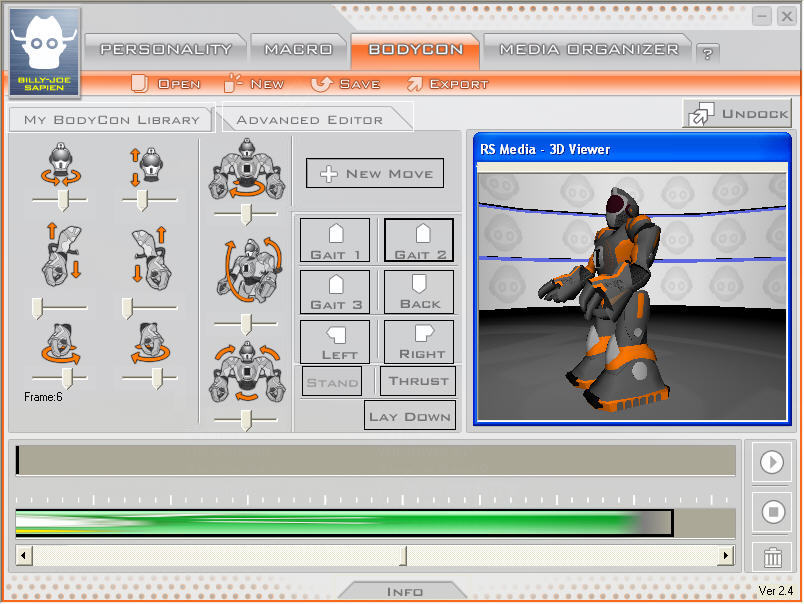Click the timeline scrollbar left arrow

pyautogui.click(x=24, y=555)
